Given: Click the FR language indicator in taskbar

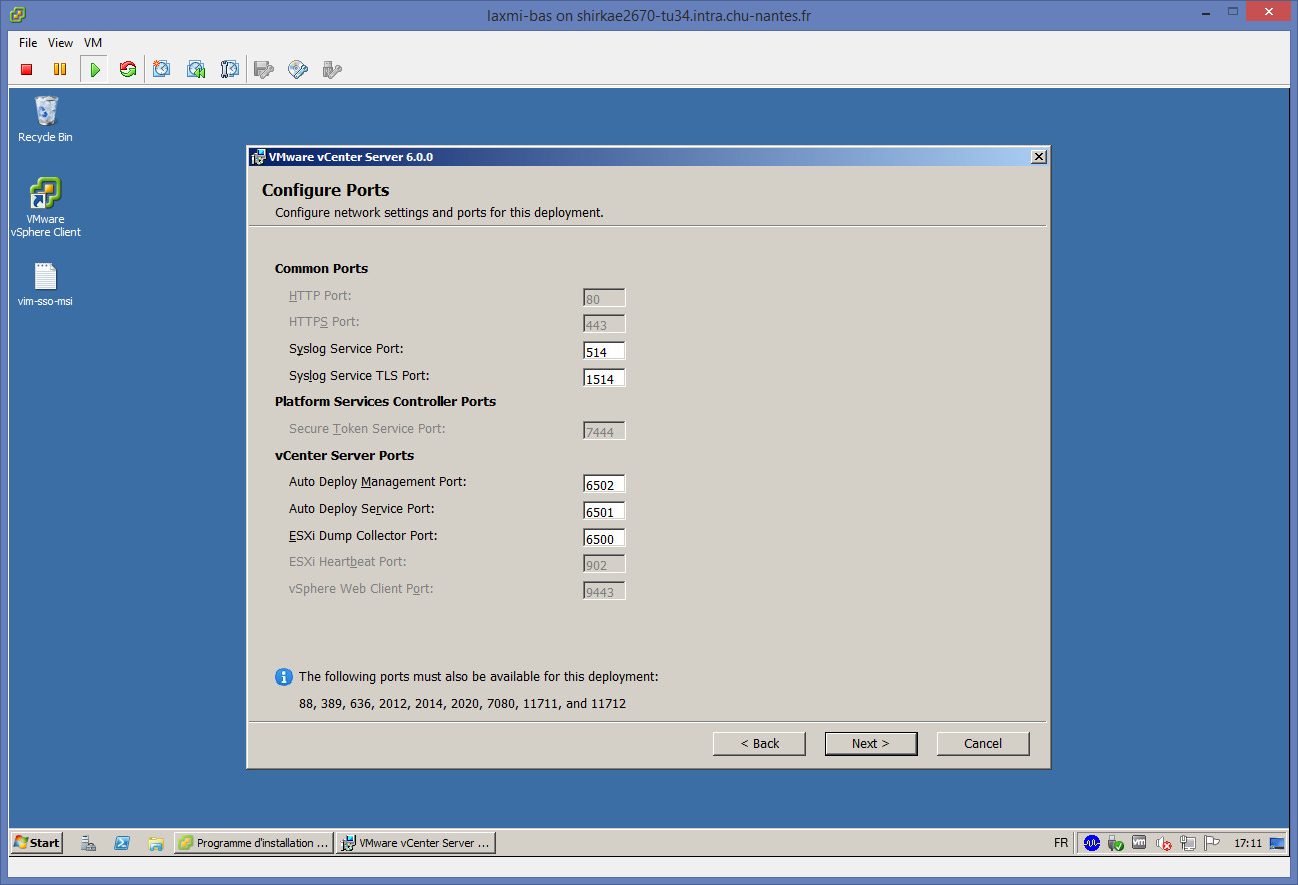Looking at the screenshot, I should pos(1061,843).
